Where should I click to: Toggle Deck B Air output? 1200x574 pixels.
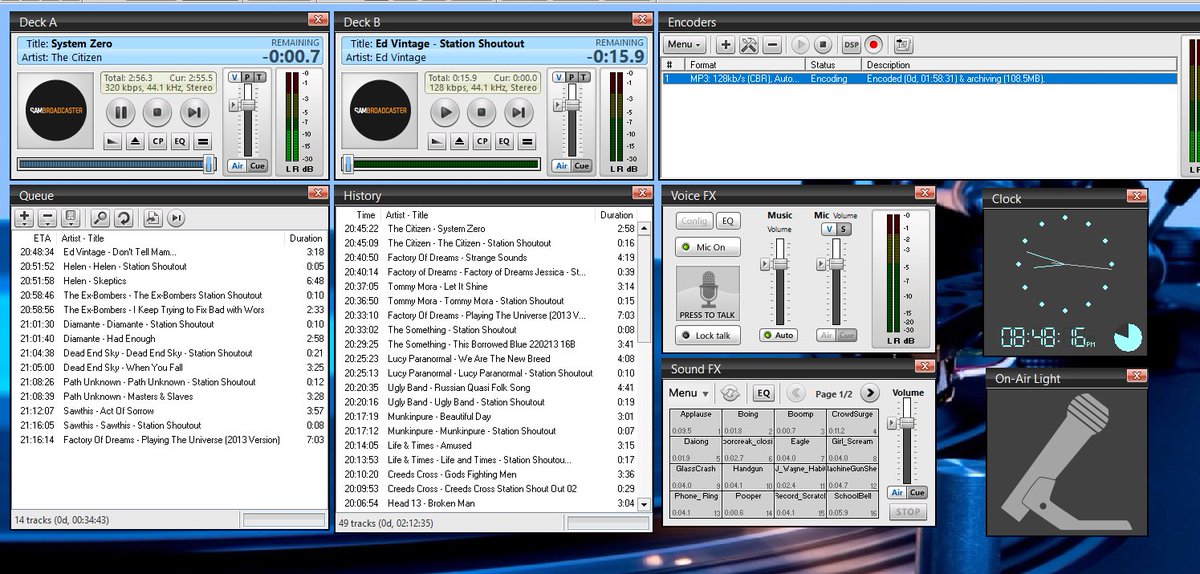click(x=561, y=166)
